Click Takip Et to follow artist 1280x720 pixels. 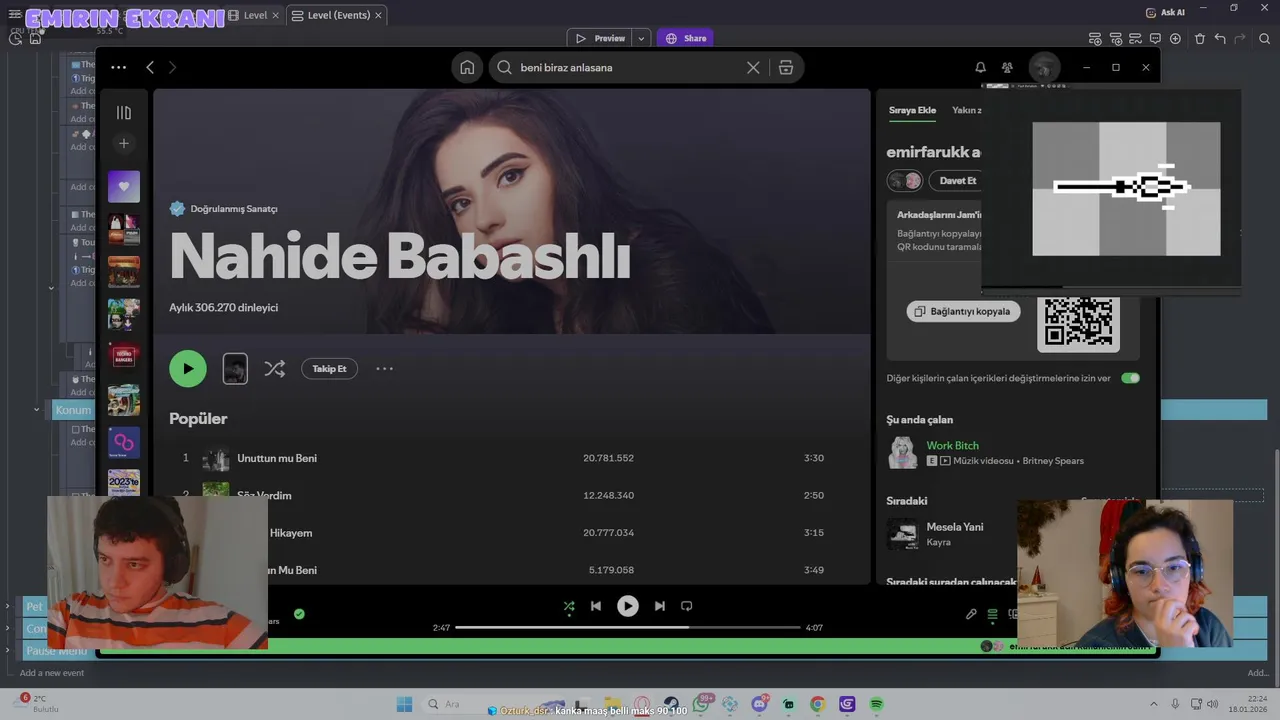(329, 369)
